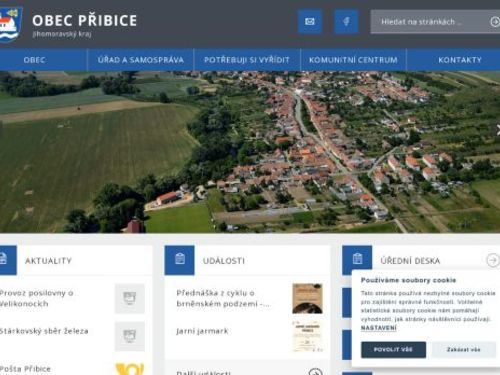Click the placeholder image beside Provoz posilovny
This screenshot has width=500, height=375.
coord(130,299)
